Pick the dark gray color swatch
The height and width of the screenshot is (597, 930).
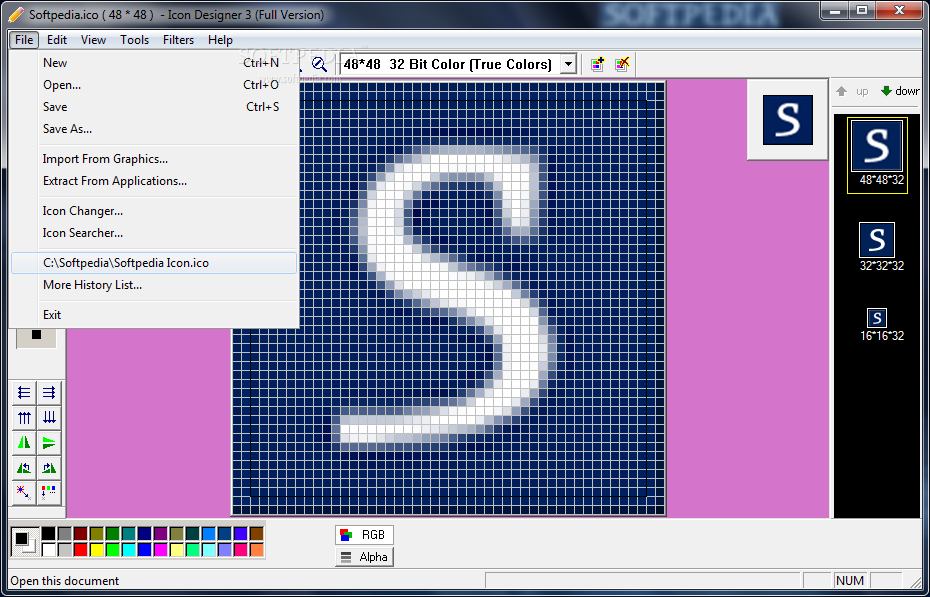(x=65, y=534)
